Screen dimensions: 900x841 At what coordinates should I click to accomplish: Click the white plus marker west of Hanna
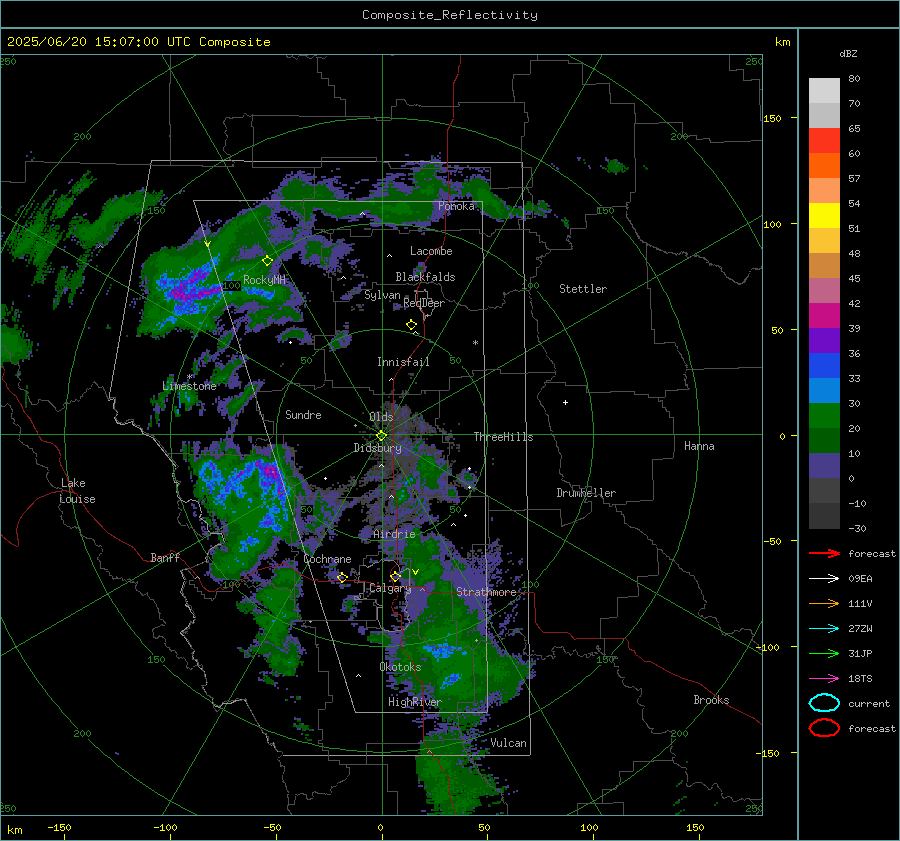565,402
